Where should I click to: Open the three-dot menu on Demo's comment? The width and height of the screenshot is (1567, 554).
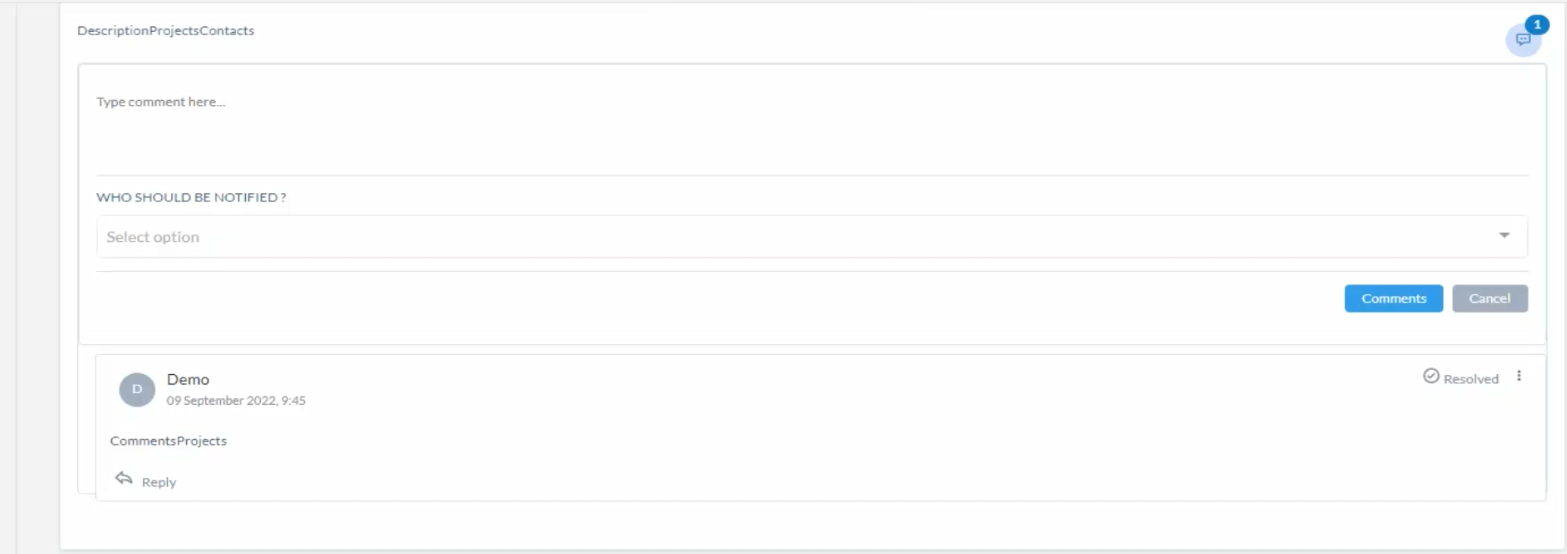point(1519,376)
